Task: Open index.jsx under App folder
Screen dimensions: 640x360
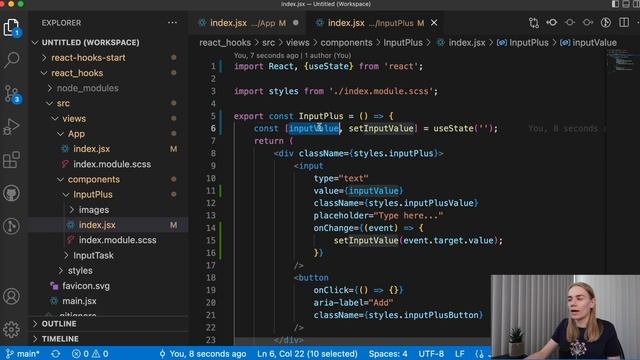Action: tap(91, 149)
